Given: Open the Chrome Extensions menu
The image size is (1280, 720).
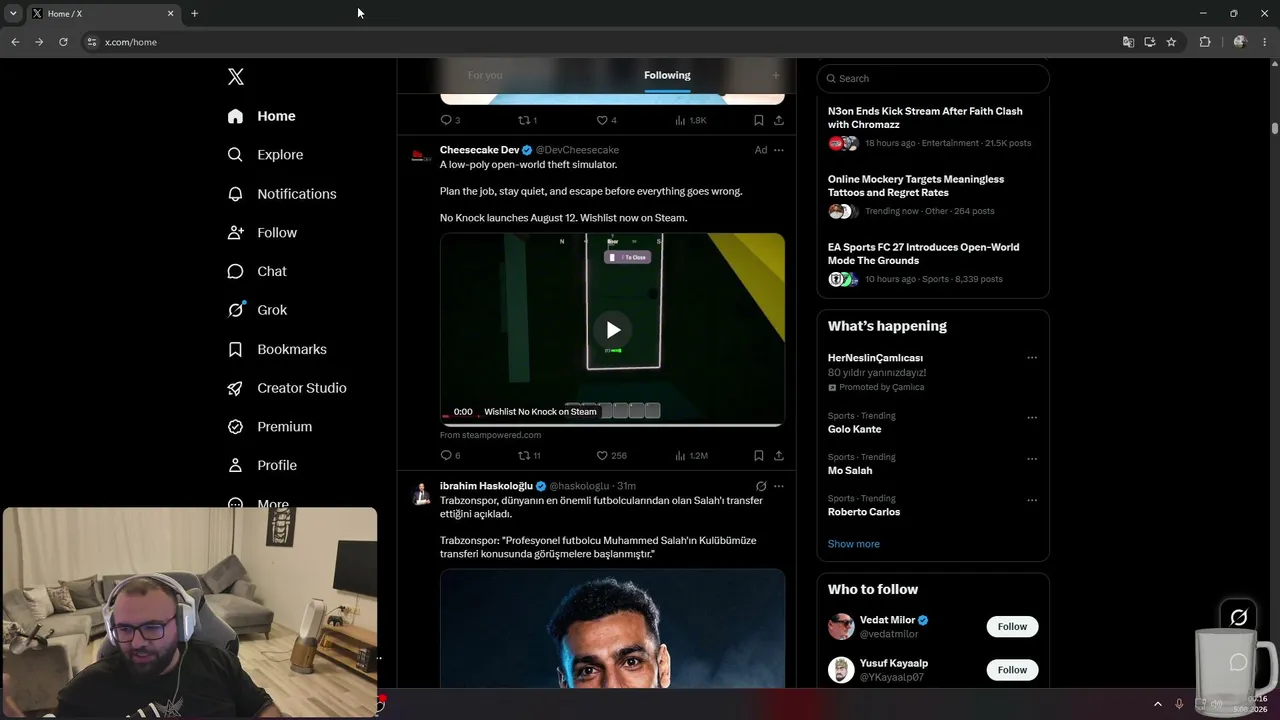Looking at the screenshot, I should coord(1205,42).
